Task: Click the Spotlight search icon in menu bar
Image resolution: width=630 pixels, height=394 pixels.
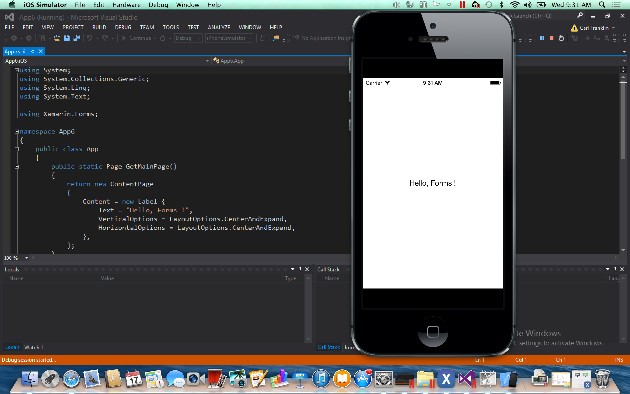Action: [602, 4]
